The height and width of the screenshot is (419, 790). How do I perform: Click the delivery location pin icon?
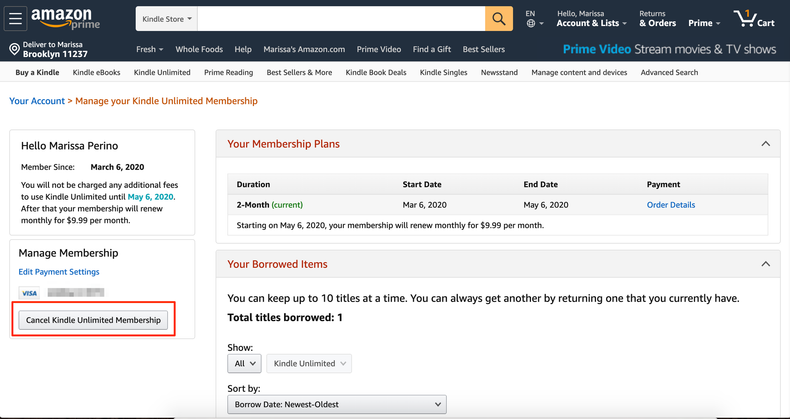coord(14,49)
